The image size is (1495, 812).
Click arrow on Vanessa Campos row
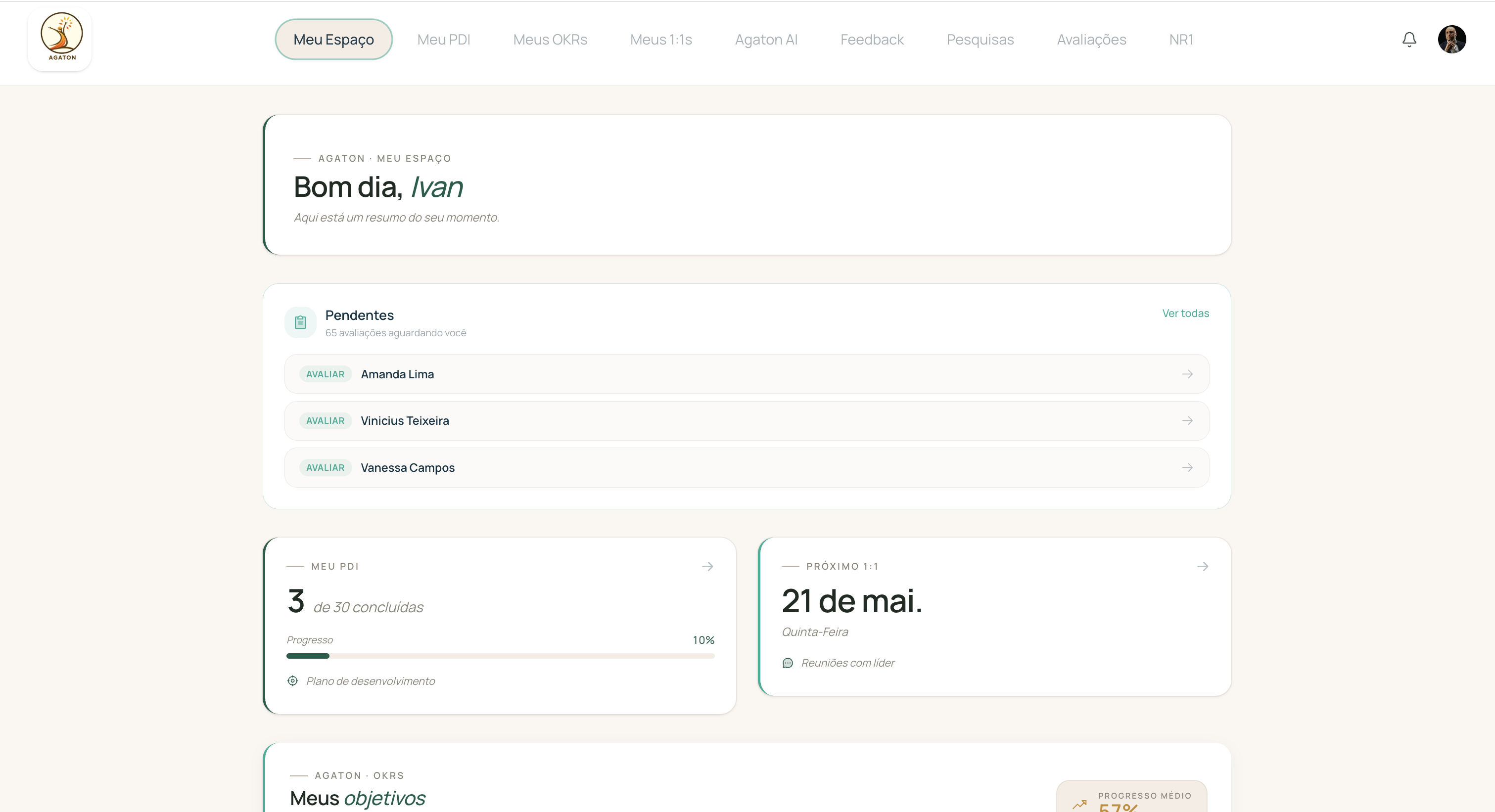pyautogui.click(x=1187, y=467)
